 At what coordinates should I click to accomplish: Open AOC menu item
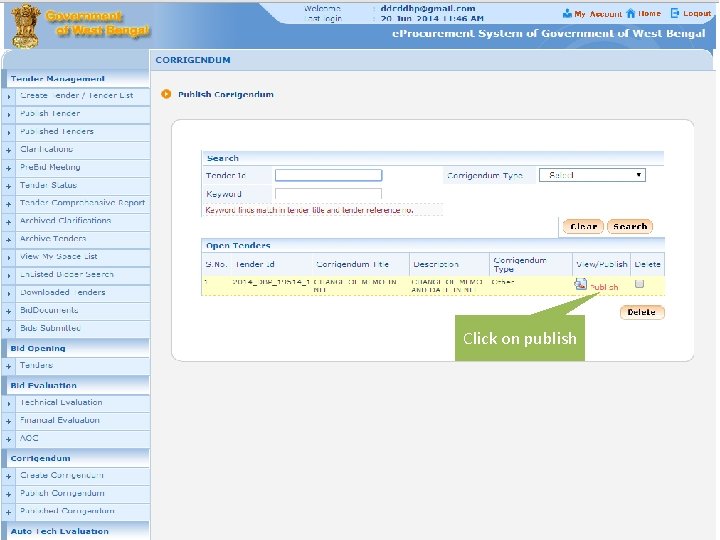[x=29, y=438]
